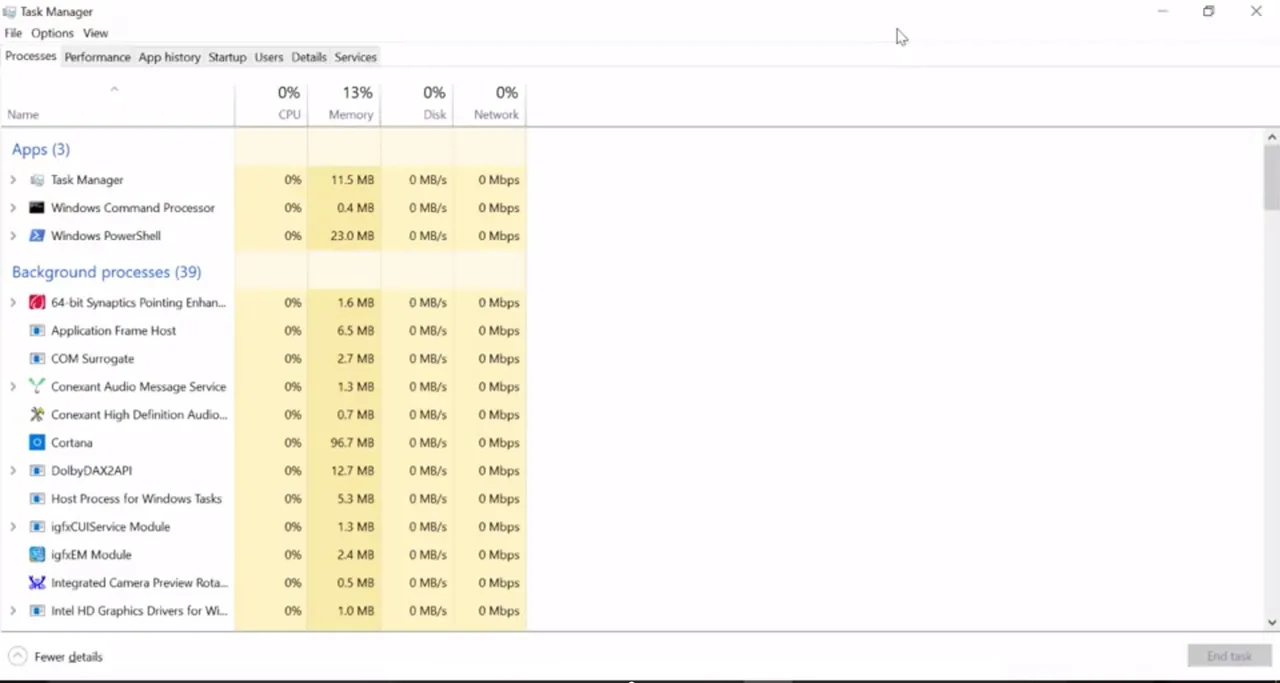Sort by the Network column header
Image resolution: width=1280 pixels, height=683 pixels.
490,103
